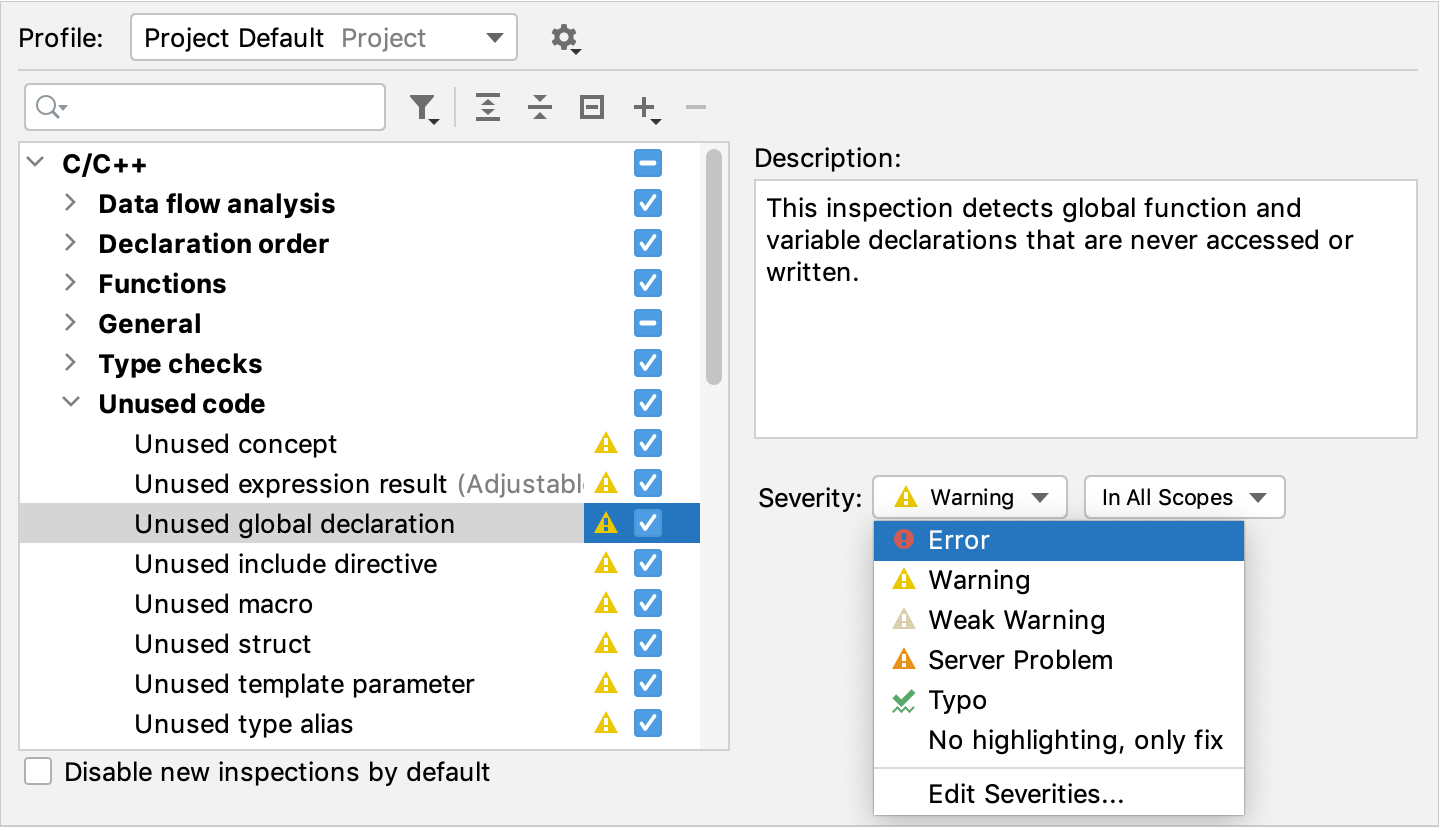This screenshot has height=831, width=1441.
Task: Expand the Data flow analysis node
Action: [70, 202]
